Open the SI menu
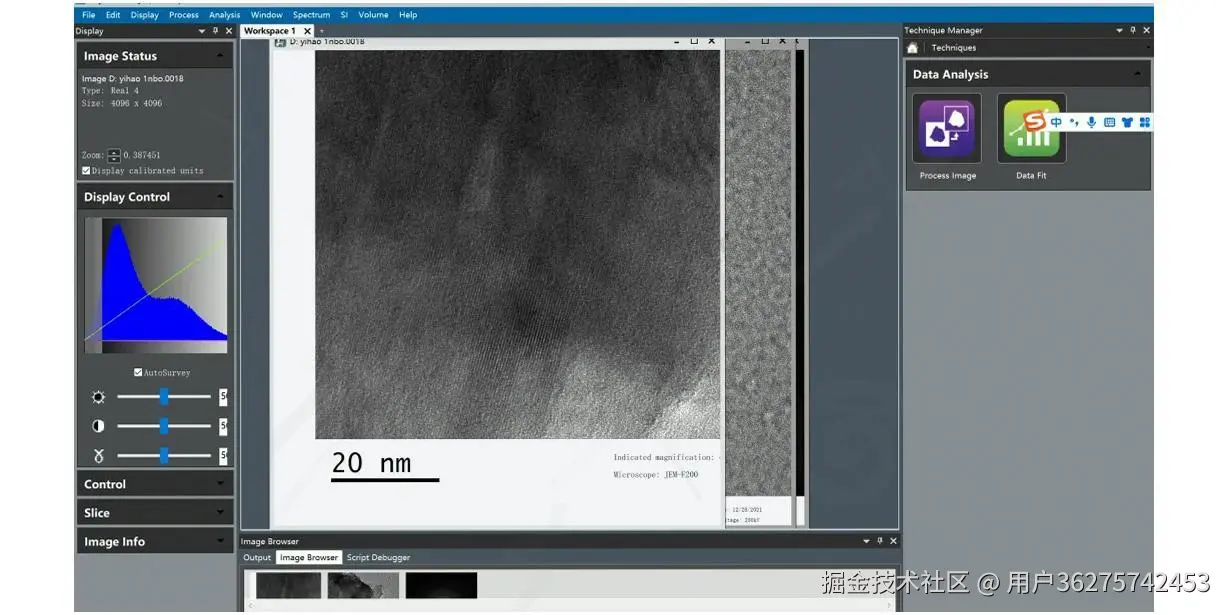The height and width of the screenshot is (615, 1229). (344, 15)
